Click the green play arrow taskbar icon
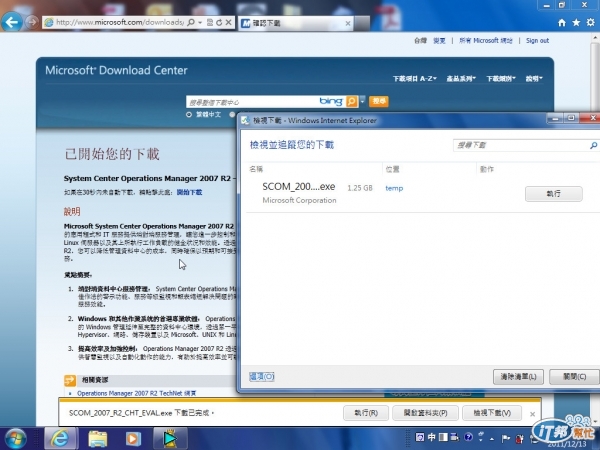 tap(170, 439)
